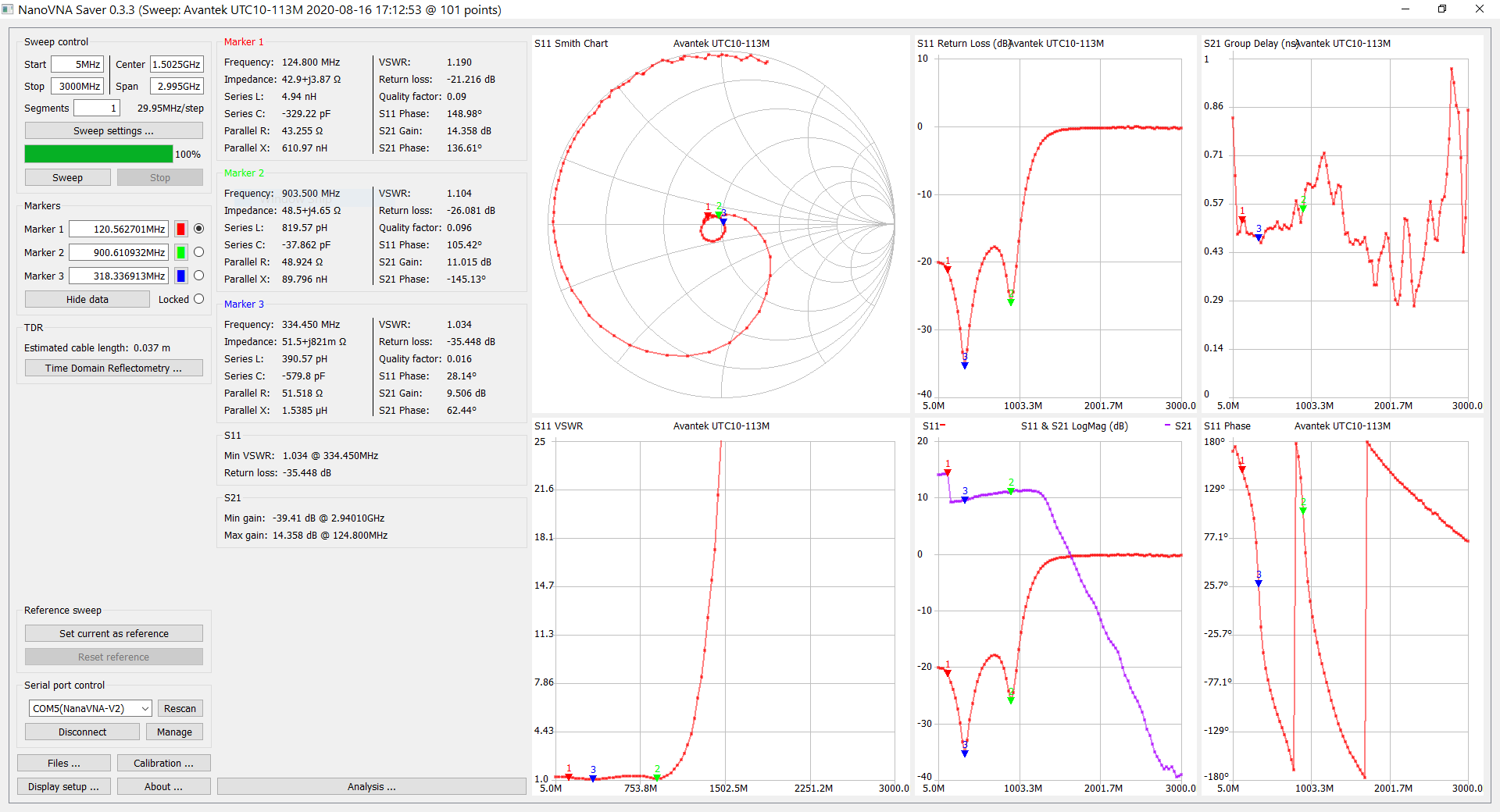Open the Files dialog
Image resolution: width=1500 pixels, height=812 pixels.
[x=63, y=763]
